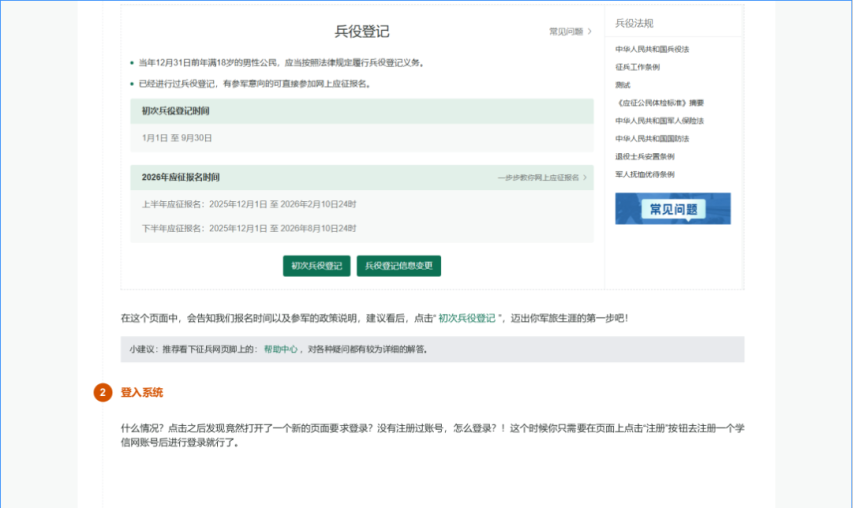Open 中华人民共和国军人保险法 link

659,121
